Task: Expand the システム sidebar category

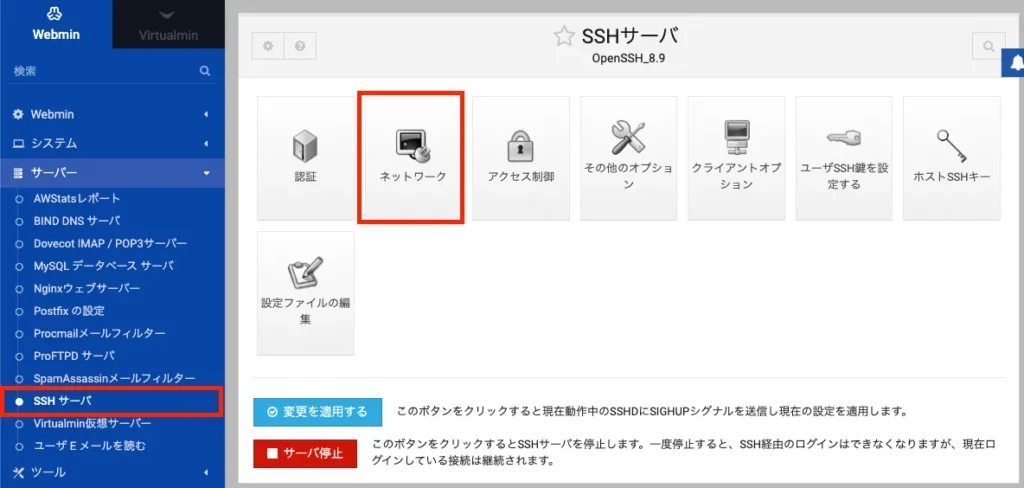Action: pos(110,143)
